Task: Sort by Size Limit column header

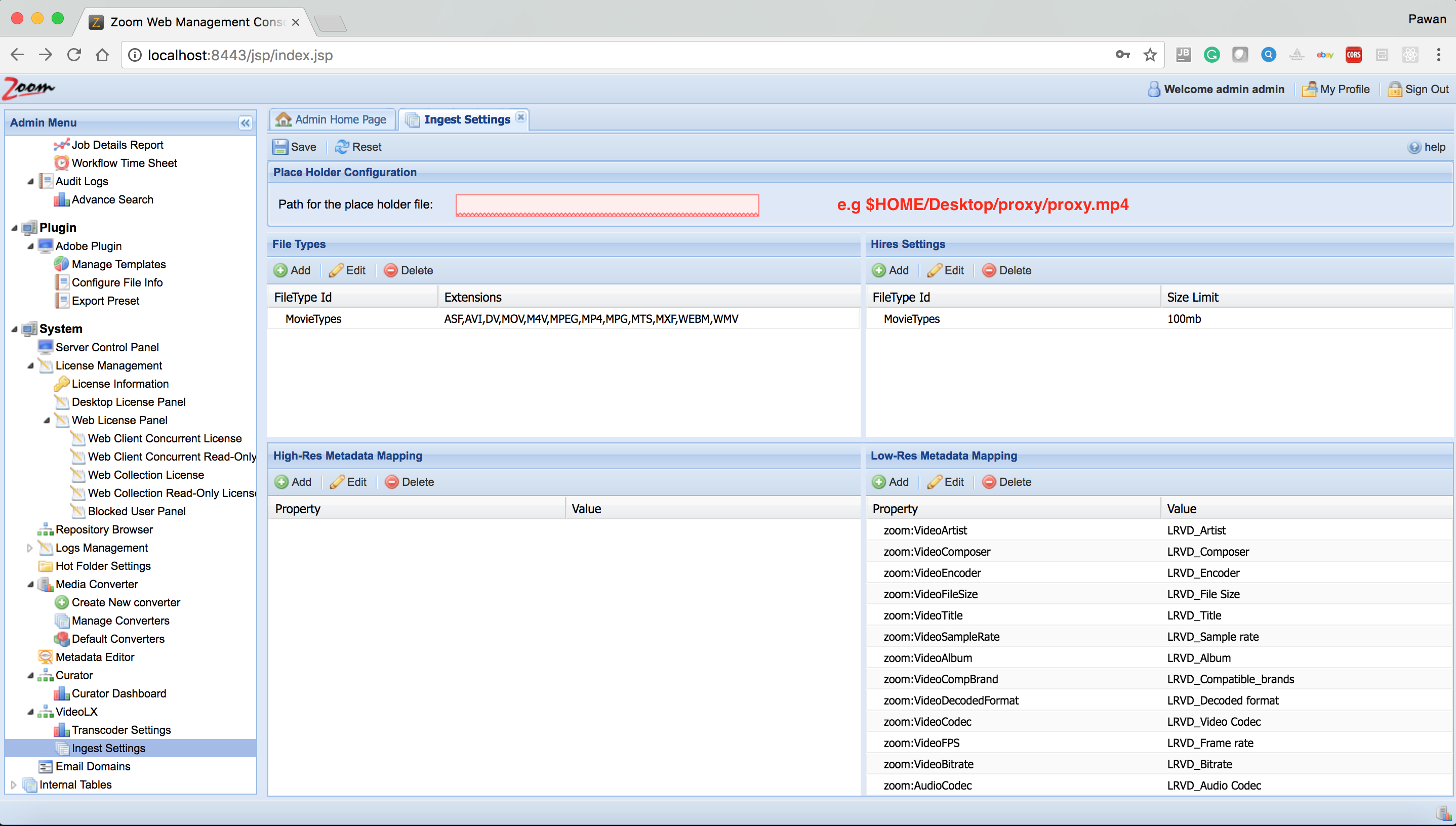Action: click(1307, 297)
